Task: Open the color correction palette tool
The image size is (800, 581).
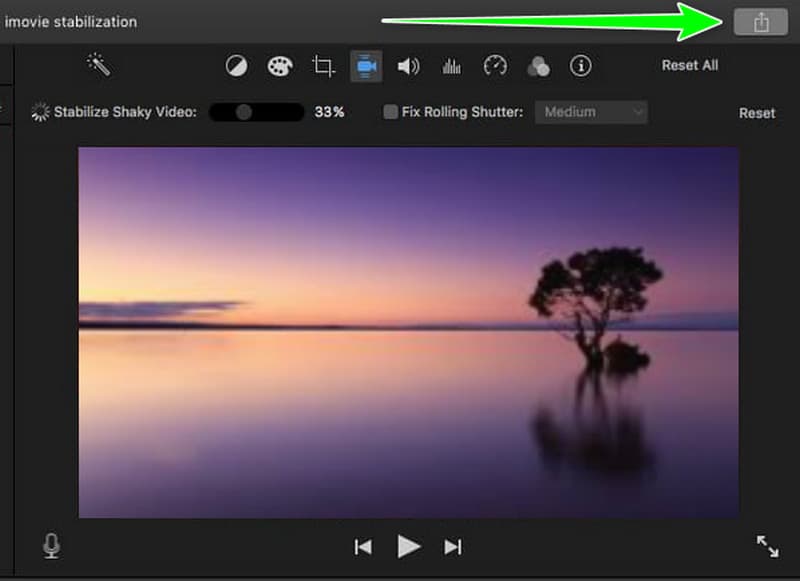Action: (x=279, y=66)
